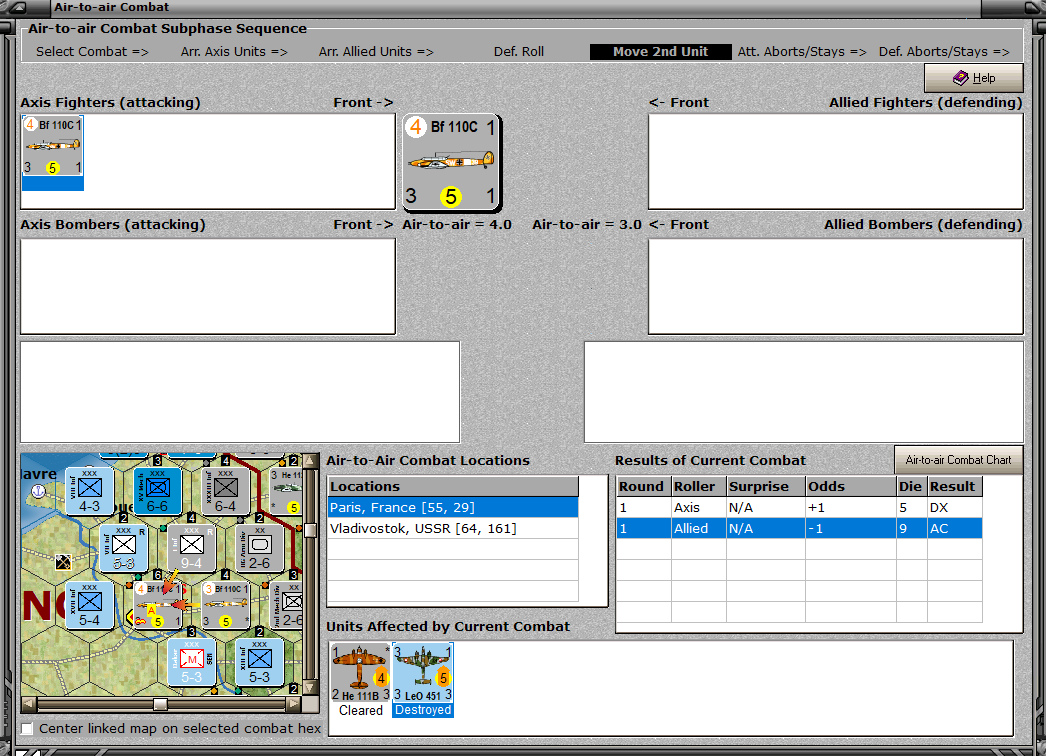
Task: Click the 6-6 mechanized counter on the map
Action: click(157, 490)
